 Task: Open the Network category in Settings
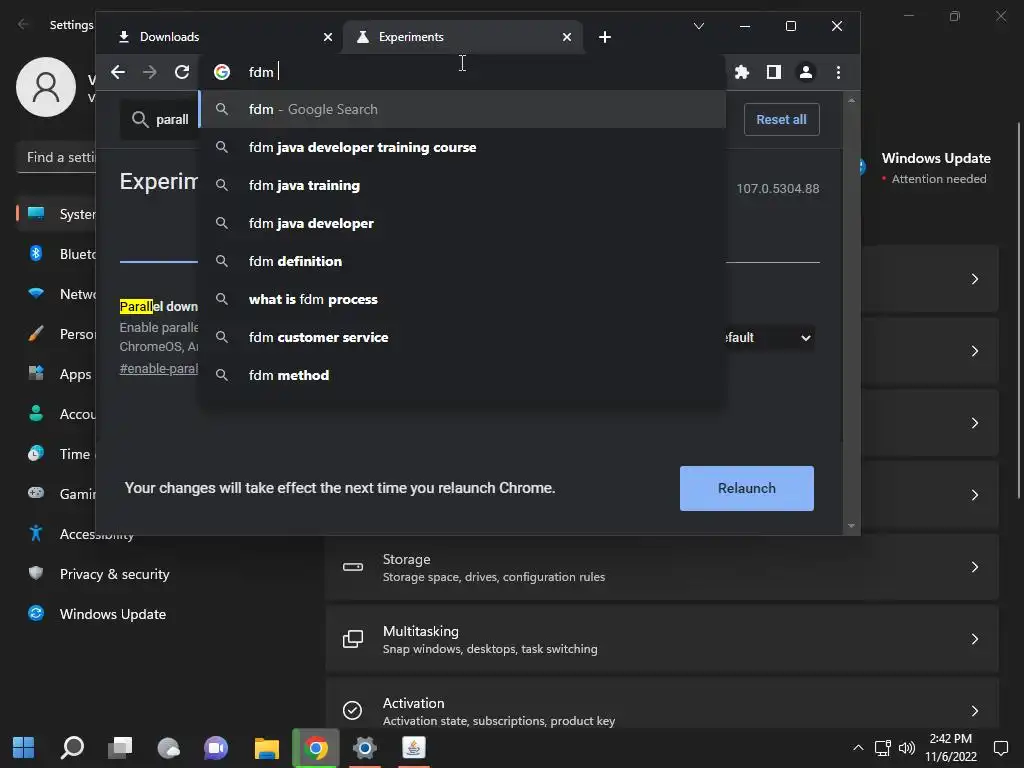(x=57, y=294)
